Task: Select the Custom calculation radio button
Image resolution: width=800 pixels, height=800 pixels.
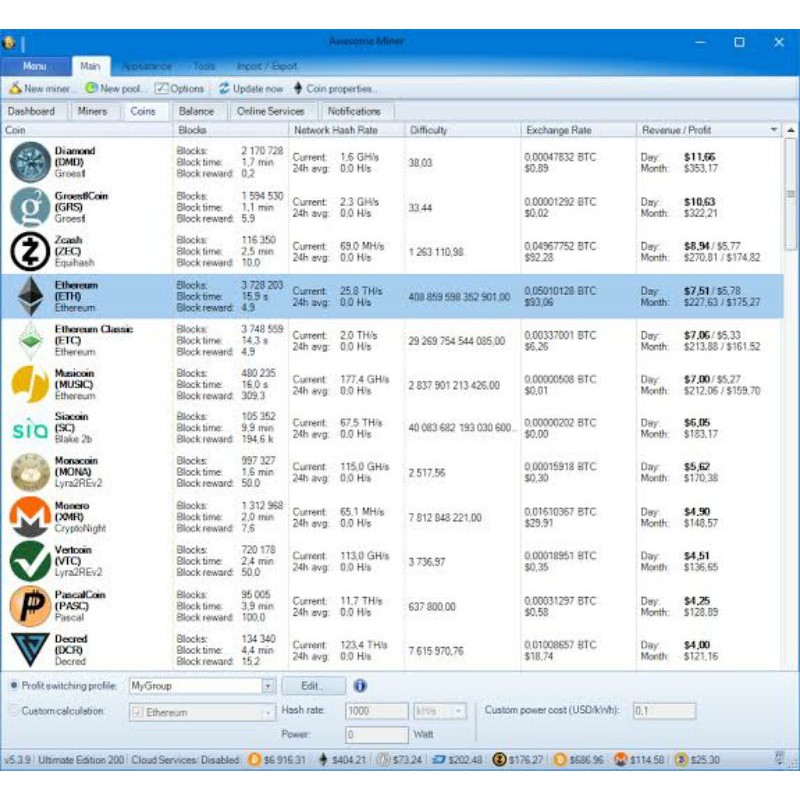Action: tap(14, 710)
